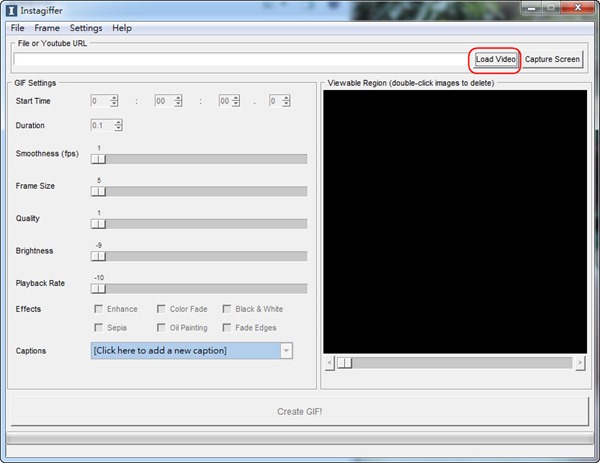Click the Smoothness (fps) slider handle
The width and height of the screenshot is (600, 463).
pyautogui.click(x=98, y=159)
